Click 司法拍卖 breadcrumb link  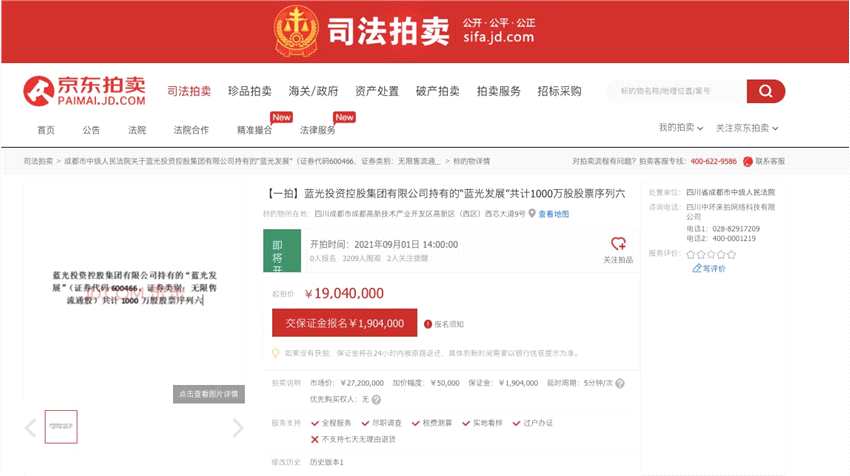38,161
